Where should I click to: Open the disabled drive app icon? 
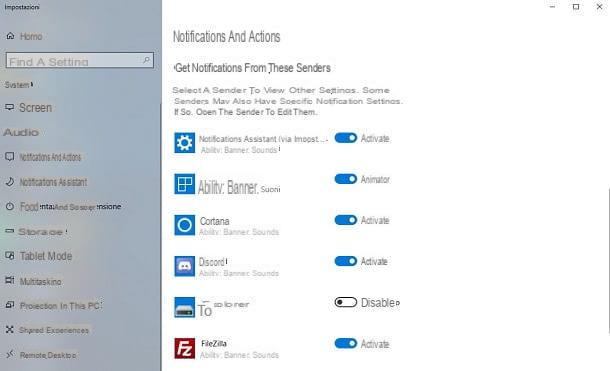click(184, 307)
